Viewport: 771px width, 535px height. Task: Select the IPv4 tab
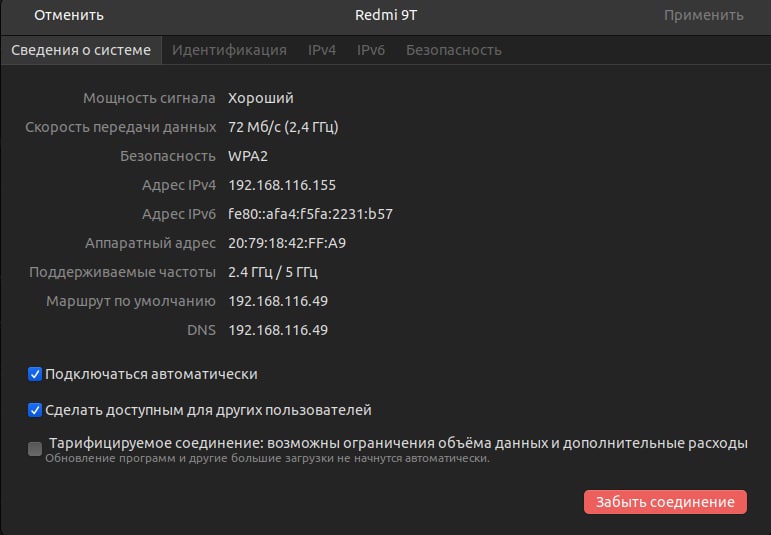(x=322, y=50)
